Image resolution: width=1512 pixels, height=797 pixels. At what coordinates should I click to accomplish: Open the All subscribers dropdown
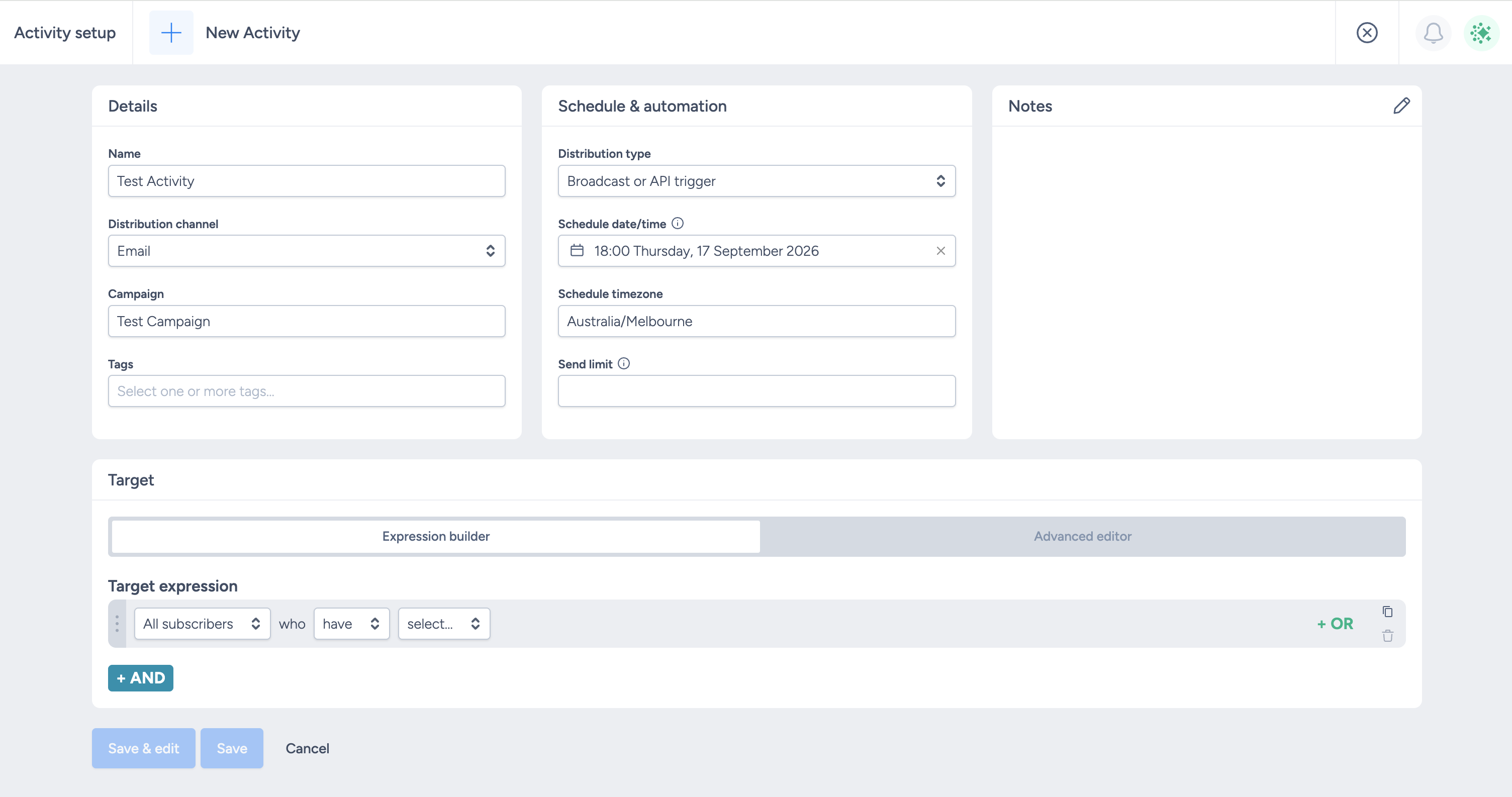pos(202,623)
